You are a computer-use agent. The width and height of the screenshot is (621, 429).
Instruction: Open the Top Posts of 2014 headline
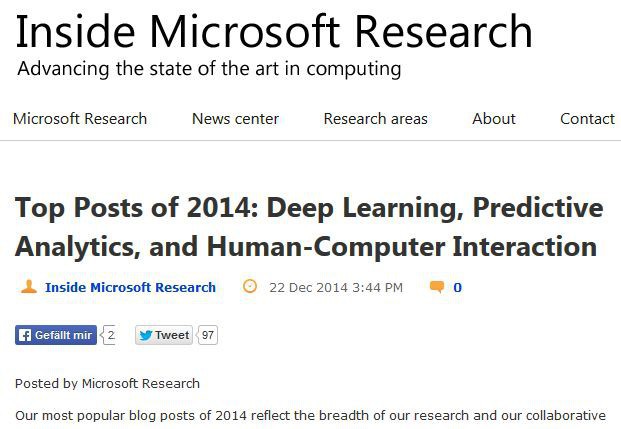309,227
